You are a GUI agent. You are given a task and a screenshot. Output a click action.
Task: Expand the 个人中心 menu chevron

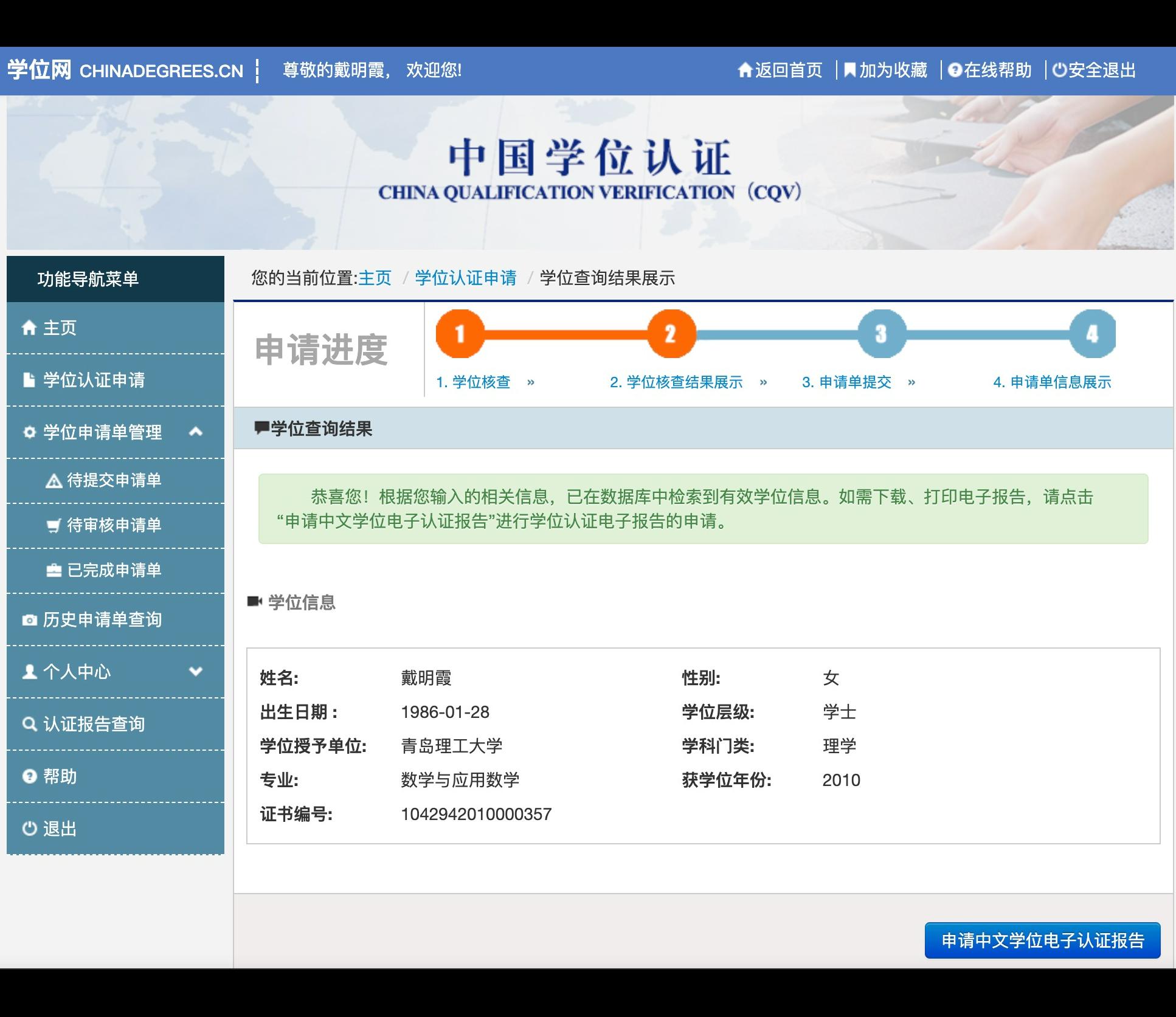tap(196, 671)
